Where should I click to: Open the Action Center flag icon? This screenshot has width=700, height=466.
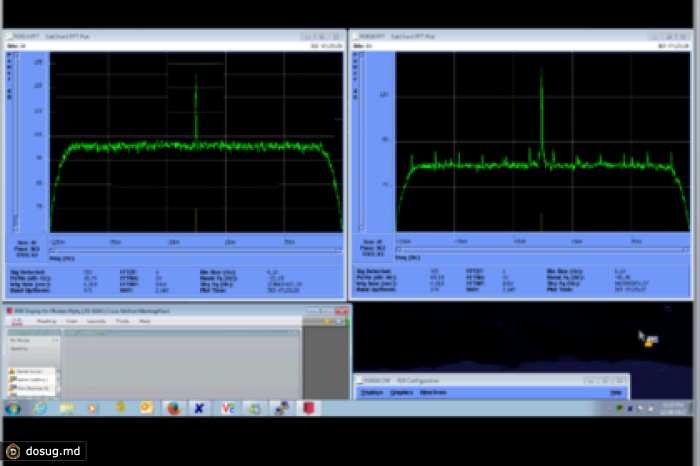640,408
